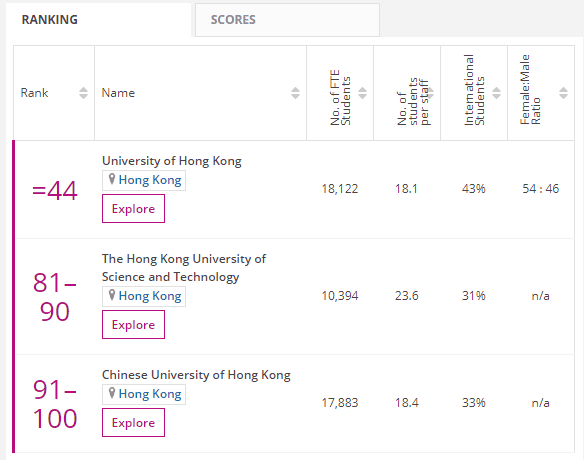
Task: Sort by International Students arrows
Action: [x=496, y=93]
